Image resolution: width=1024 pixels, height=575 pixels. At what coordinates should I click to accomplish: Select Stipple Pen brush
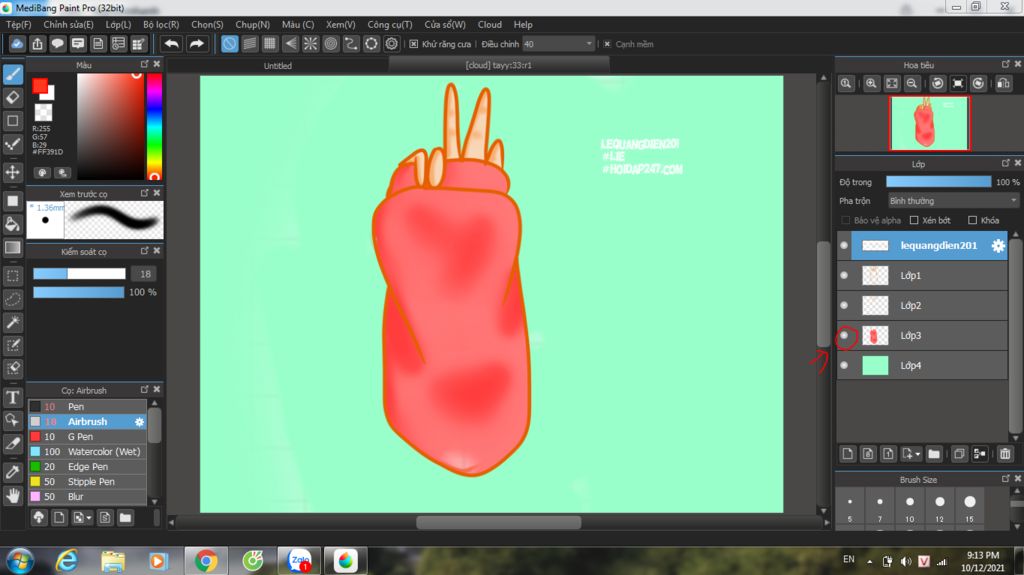[88, 482]
